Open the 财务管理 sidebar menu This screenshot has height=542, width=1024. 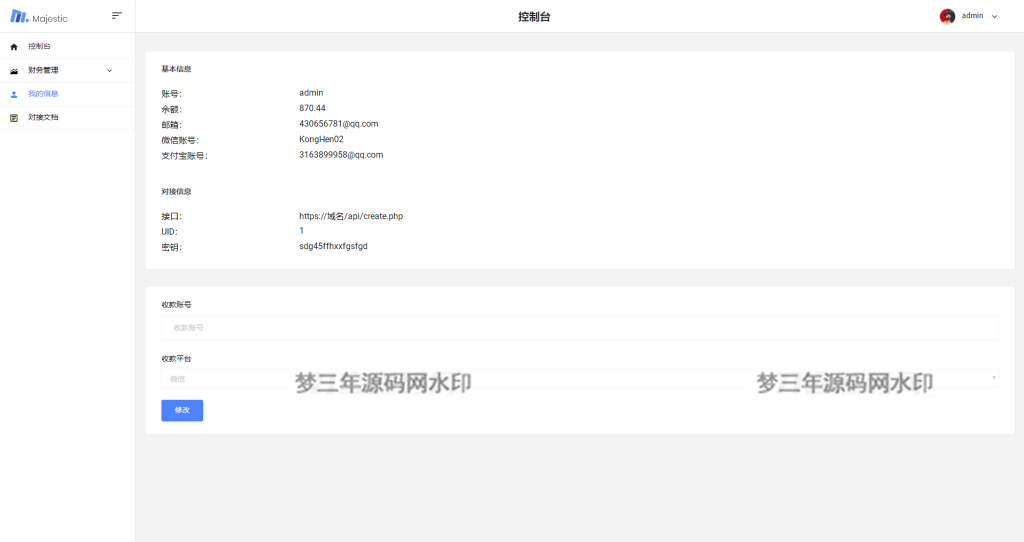[67, 70]
